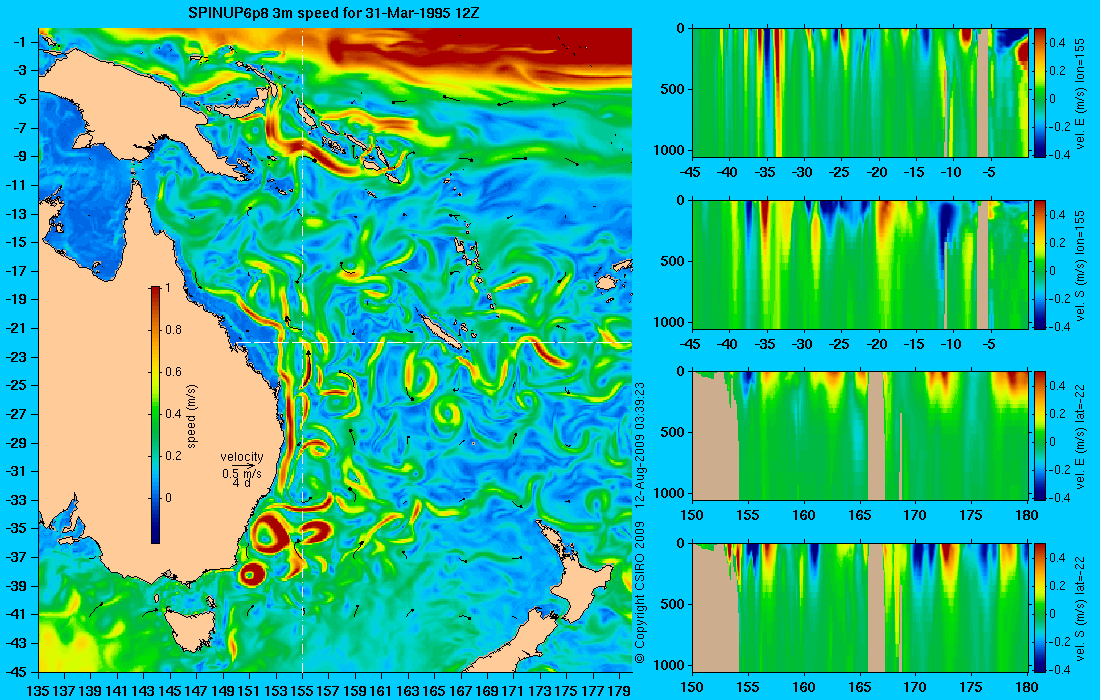Click the "-33" latitude tick on main map
This screenshot has width=1100, height=700.
coord(15,500)
